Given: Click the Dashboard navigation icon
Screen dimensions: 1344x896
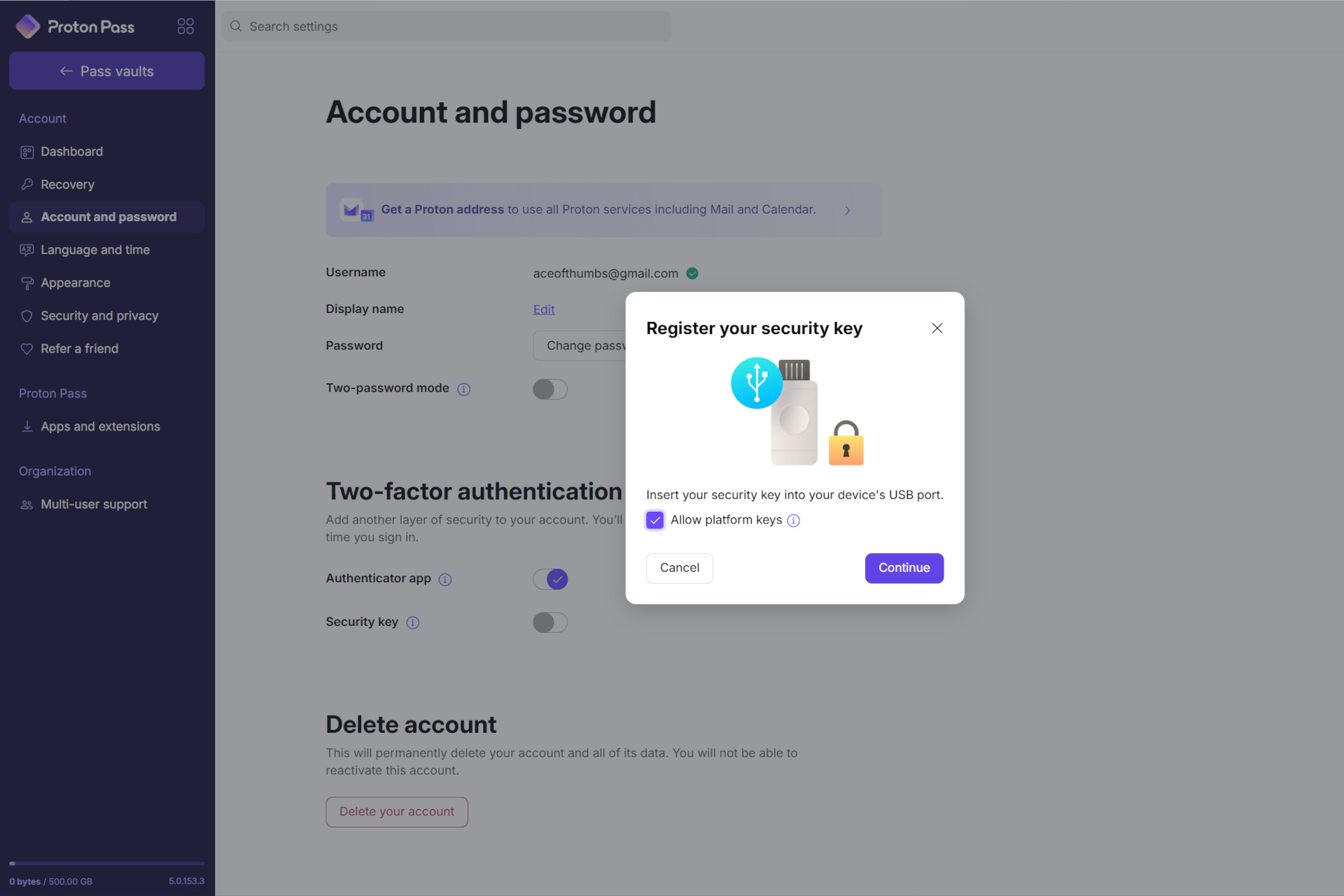Looking at the screenshot, I should [27, 151].
